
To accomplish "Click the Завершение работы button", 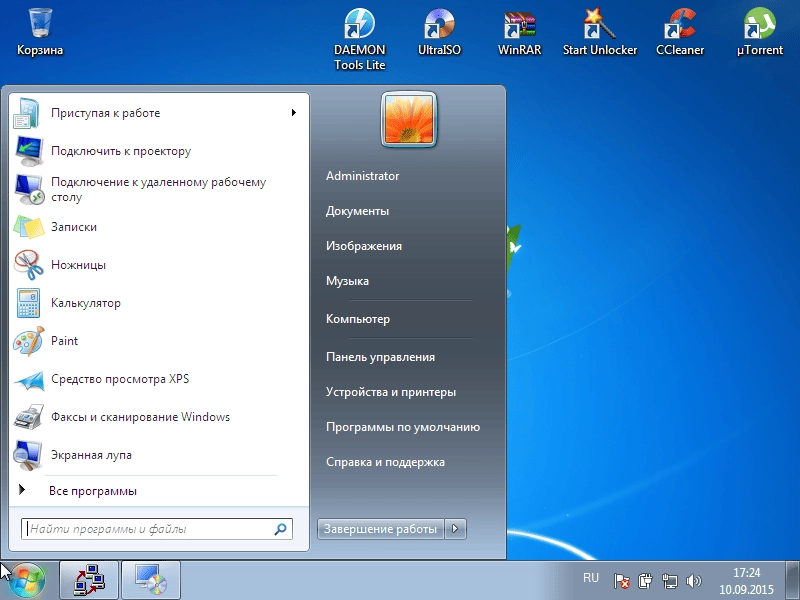I will 381,529.
